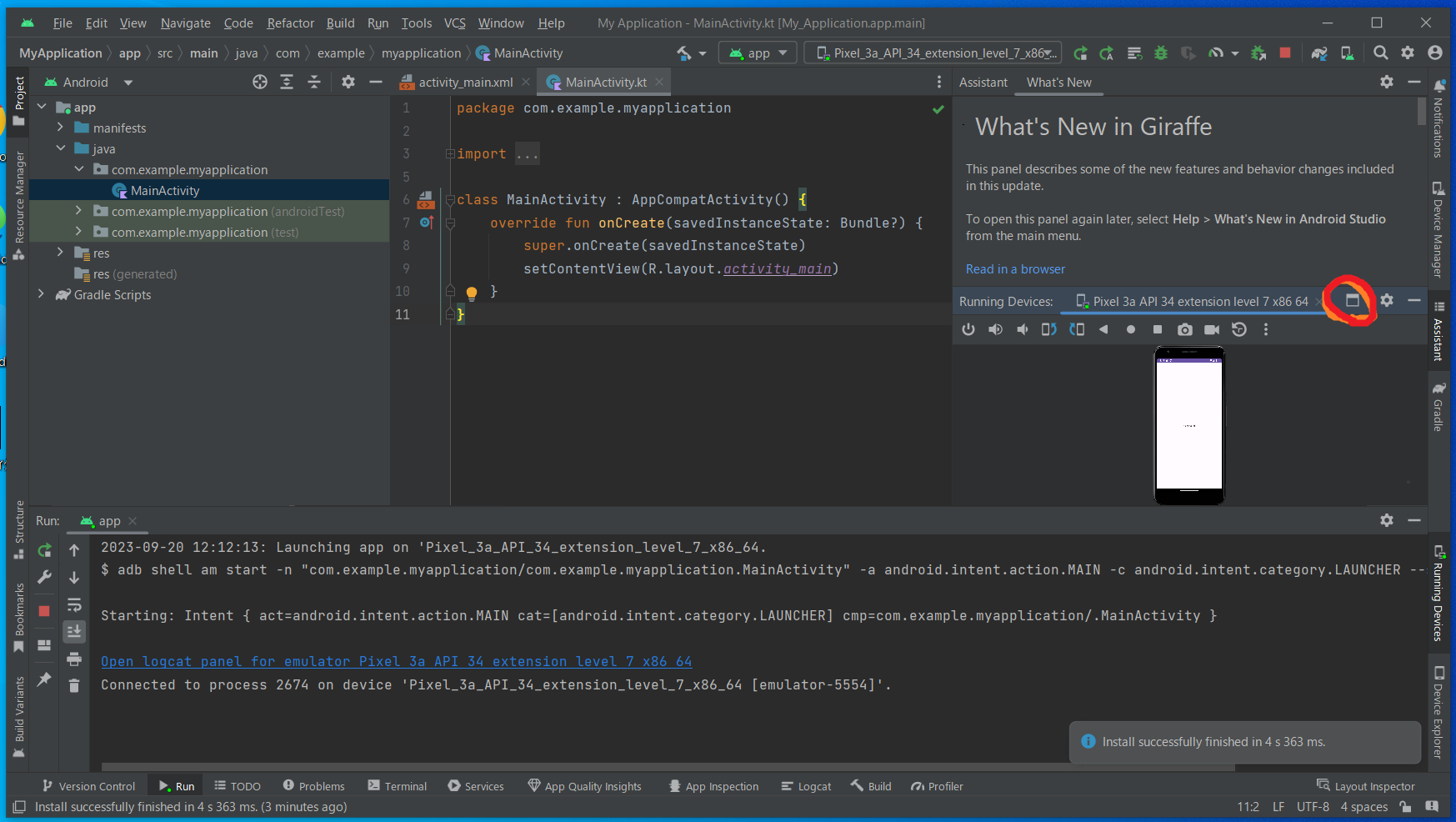Open Profiler tool window button
This screenshot has height=822, width=1456.
pyautogui.click(x=937, y=786)
